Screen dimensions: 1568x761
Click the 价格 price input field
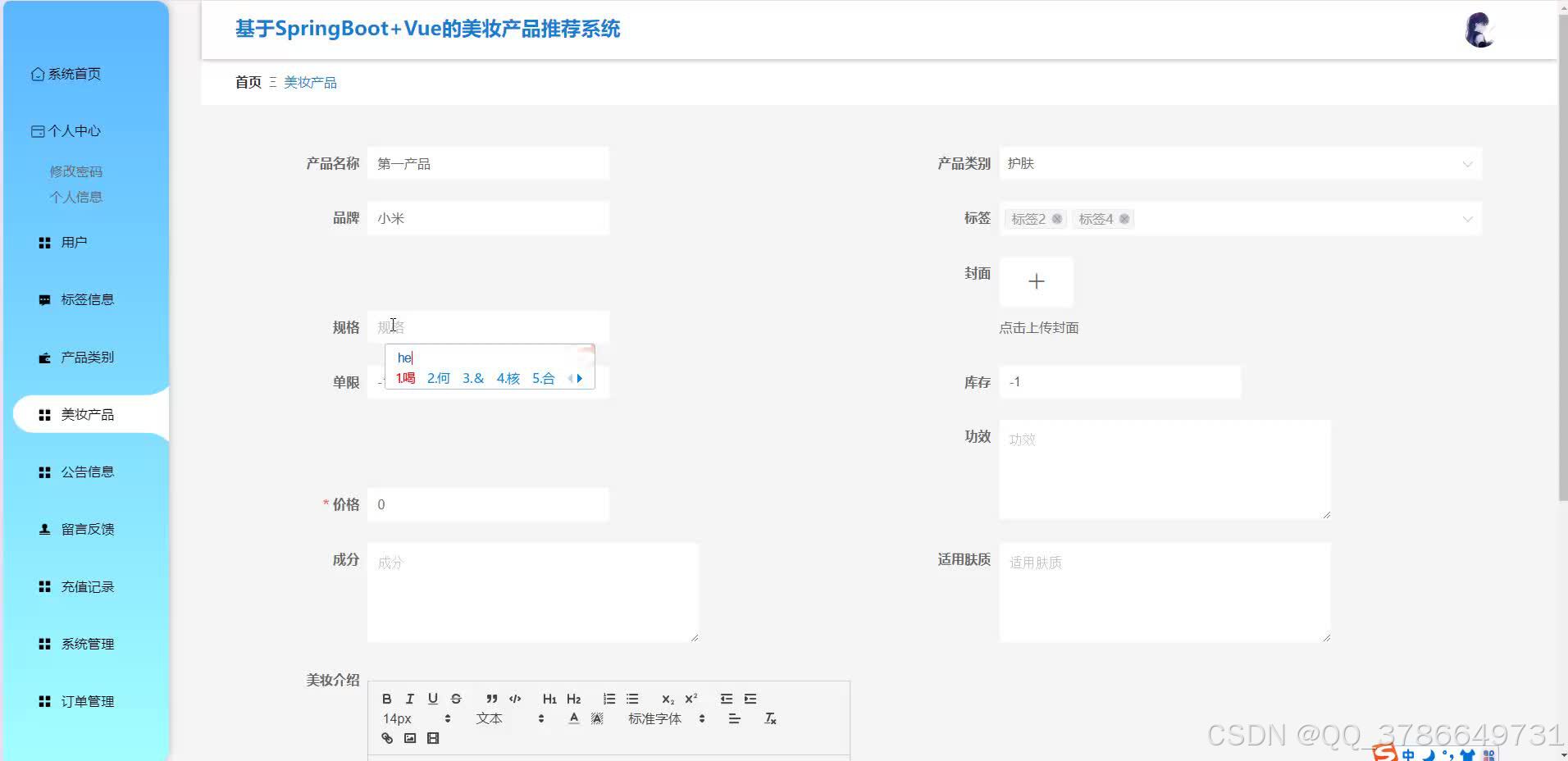click(488, 504)
